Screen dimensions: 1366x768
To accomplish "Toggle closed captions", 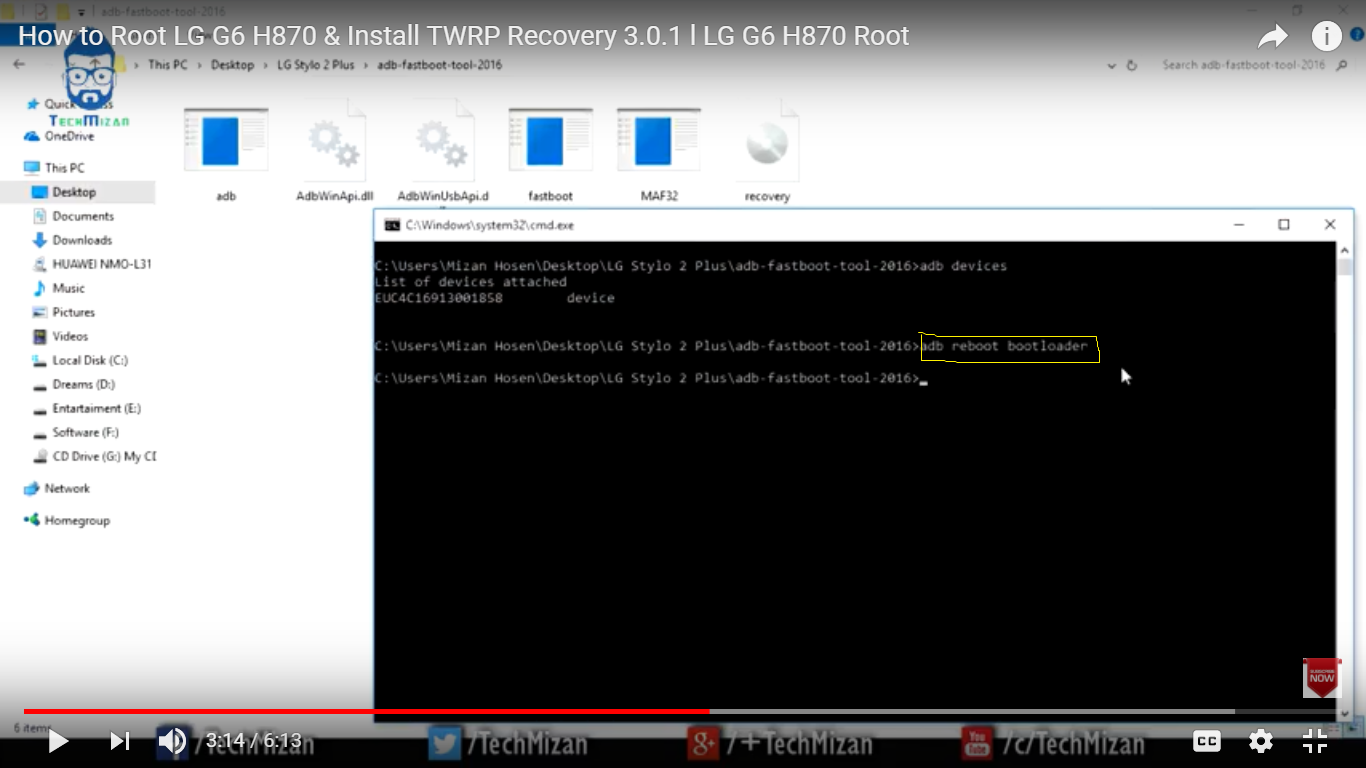I will point(1207,741).
